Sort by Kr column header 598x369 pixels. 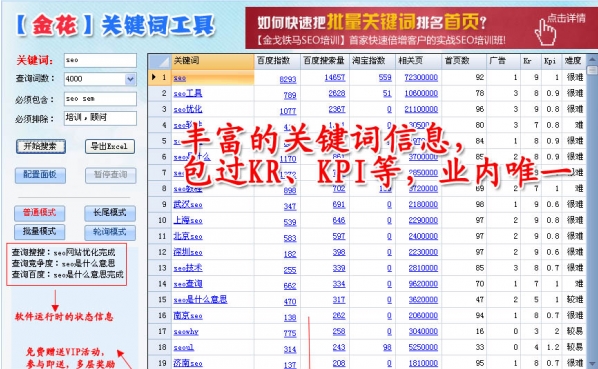pyautogui.click(x=530, y=61)
